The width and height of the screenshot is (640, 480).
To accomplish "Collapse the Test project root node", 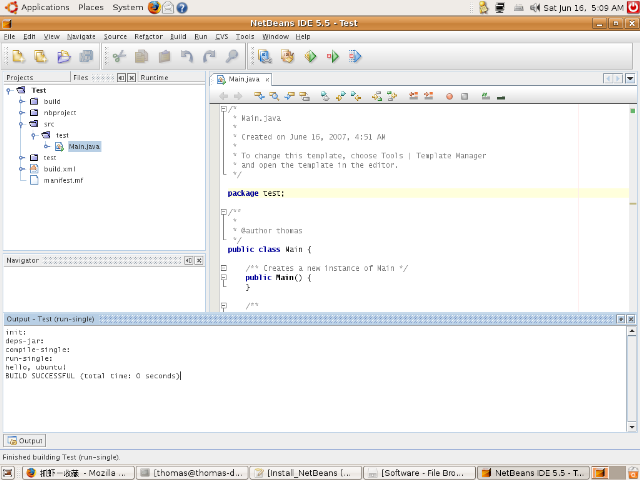I will click(9, 91).
